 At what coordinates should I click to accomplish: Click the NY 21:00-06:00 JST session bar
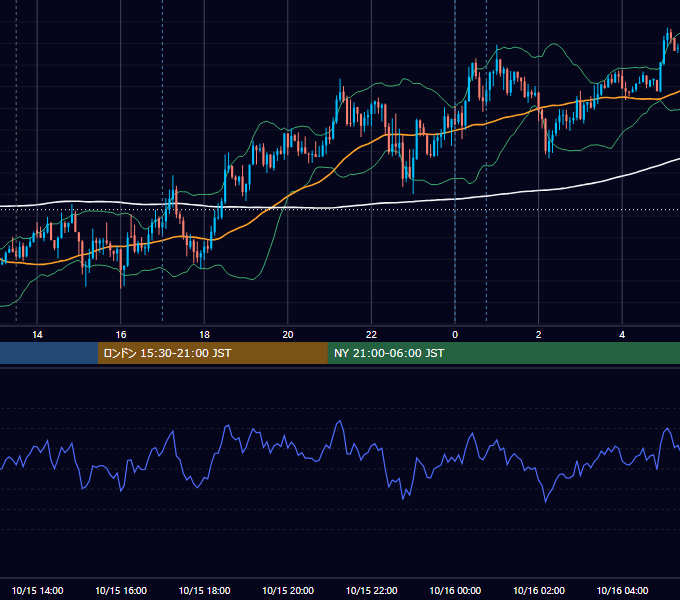503,353
